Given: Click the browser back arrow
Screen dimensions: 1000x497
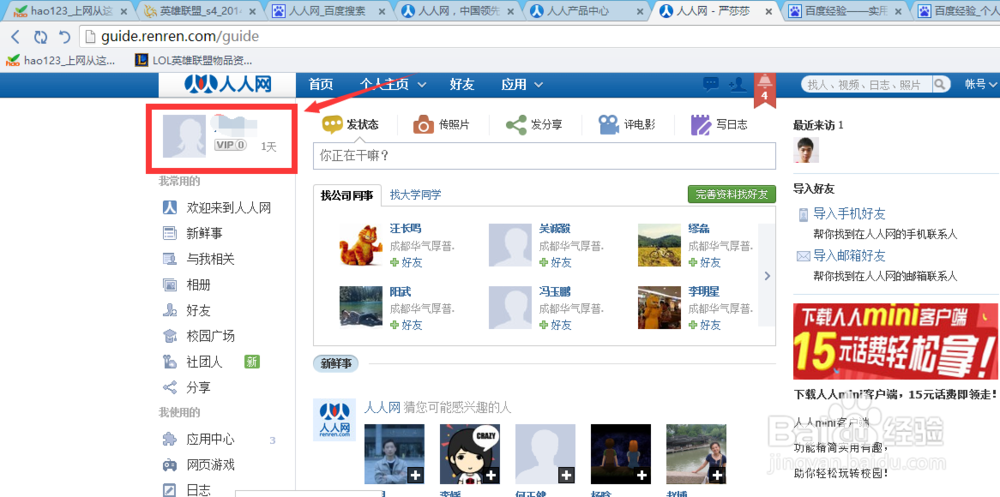Looking at the screenshot, I should [16, 36].
